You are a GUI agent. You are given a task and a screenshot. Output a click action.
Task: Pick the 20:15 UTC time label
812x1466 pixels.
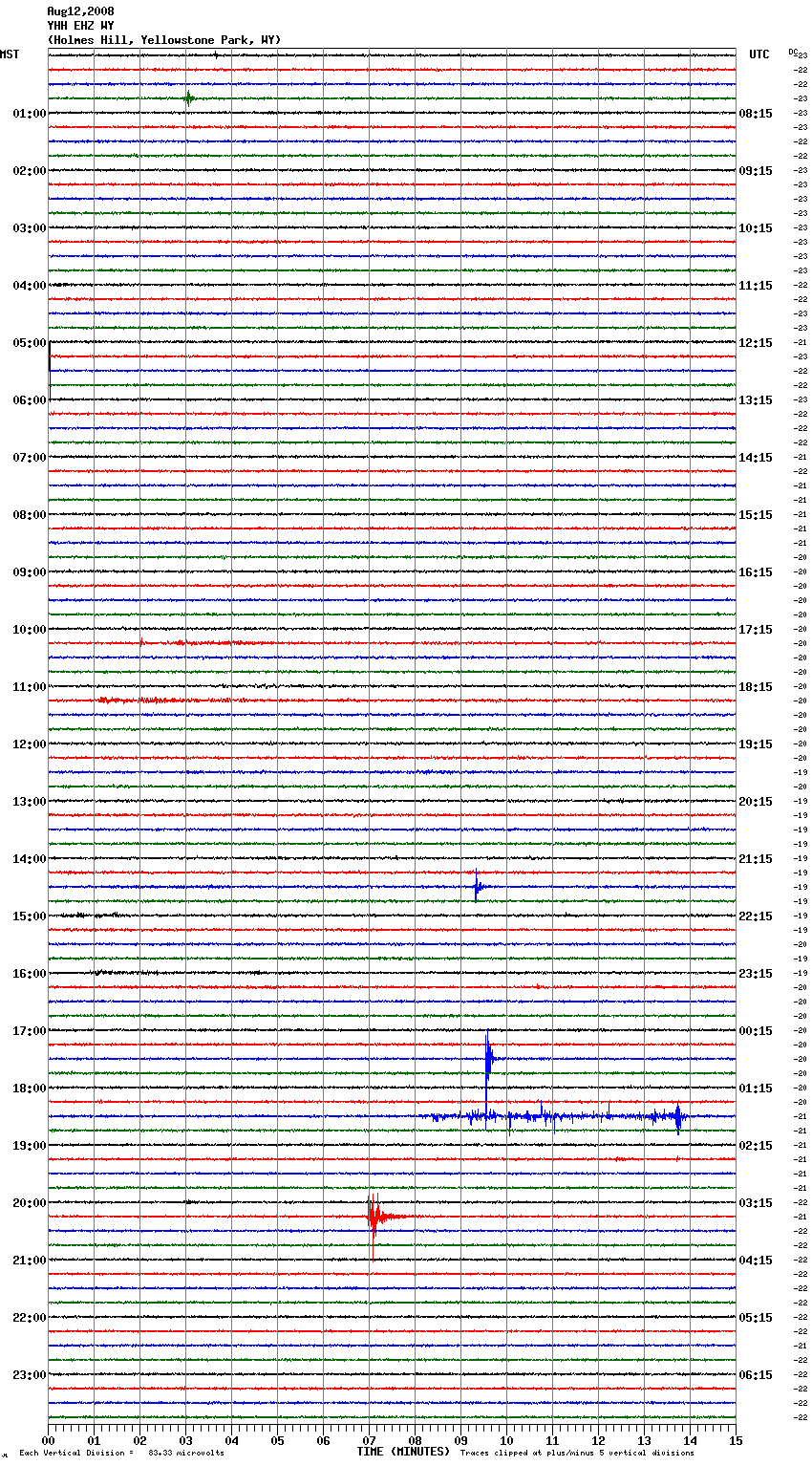click(x=756, y=802)
